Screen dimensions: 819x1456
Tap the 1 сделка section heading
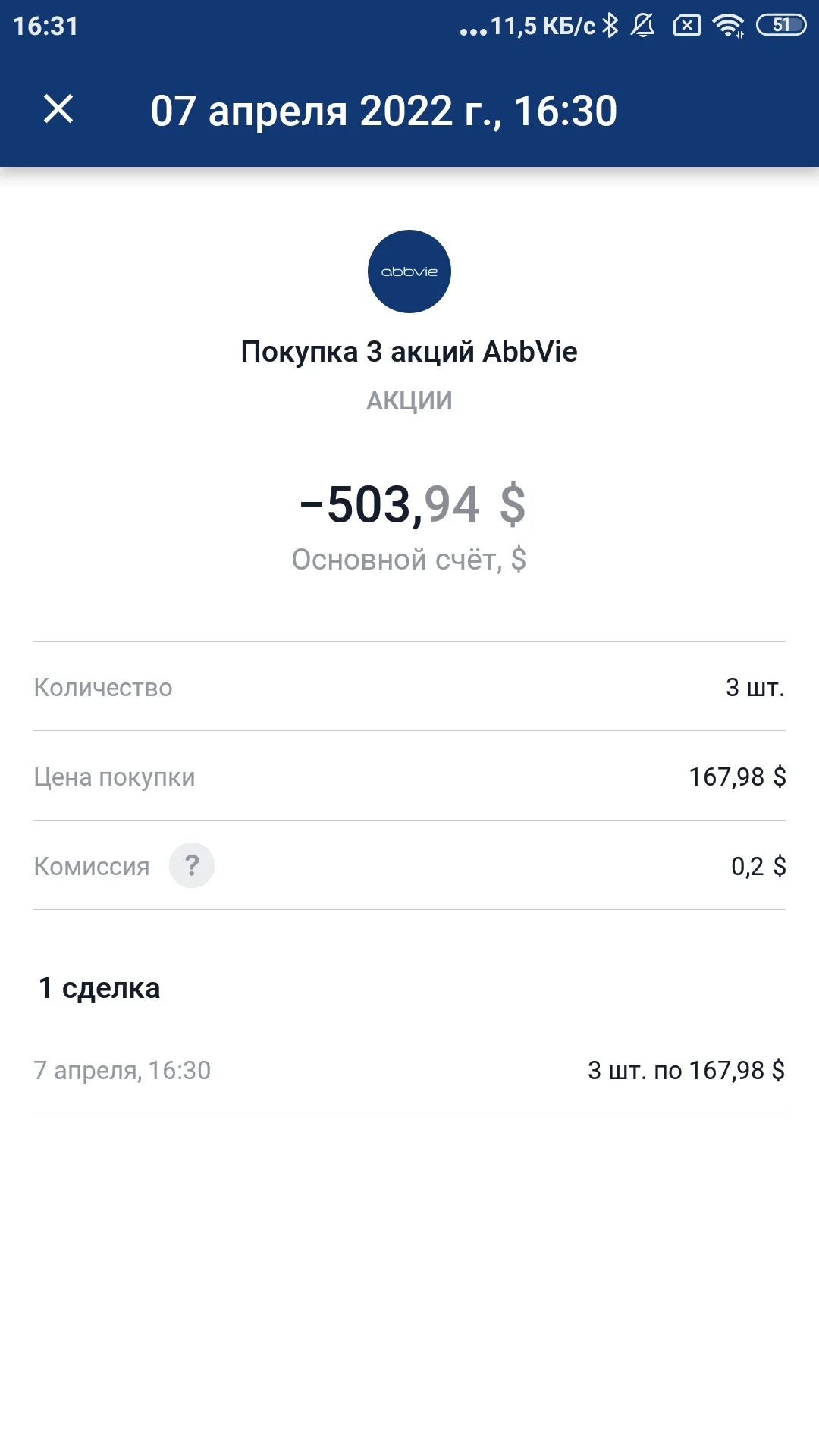99,988
